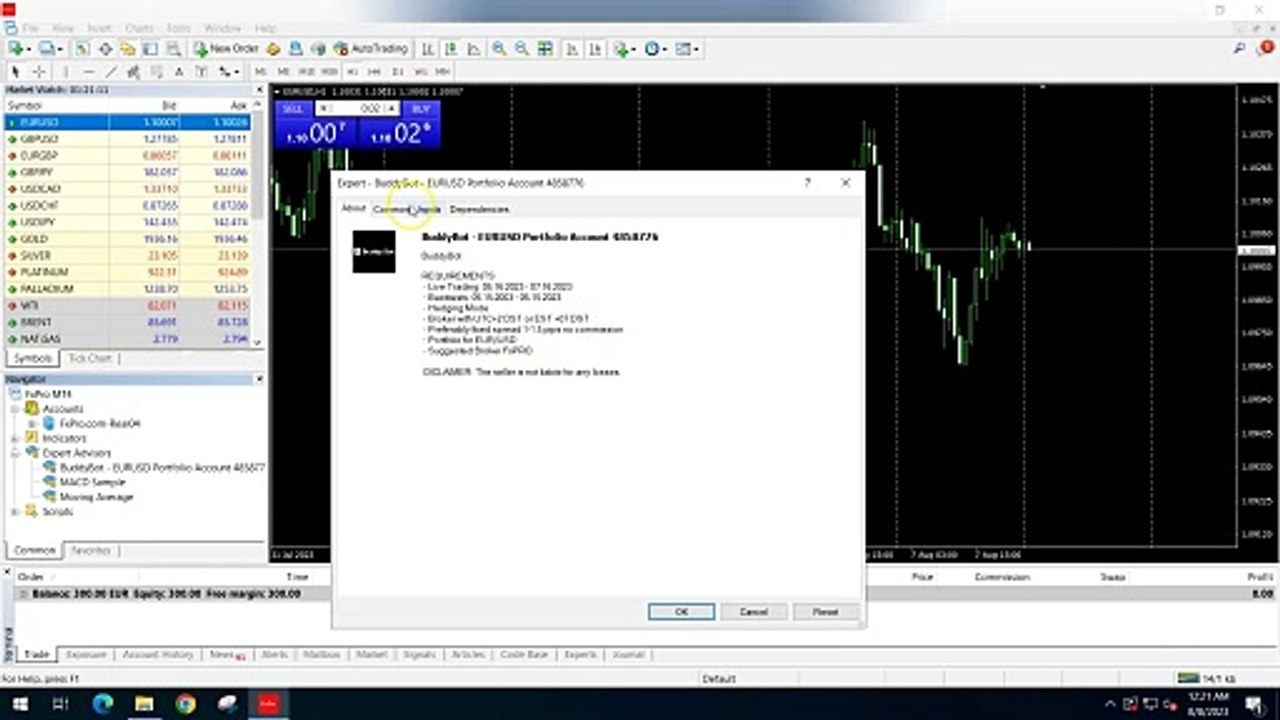
Task: Open the View menu
Action: coord(62,28)
